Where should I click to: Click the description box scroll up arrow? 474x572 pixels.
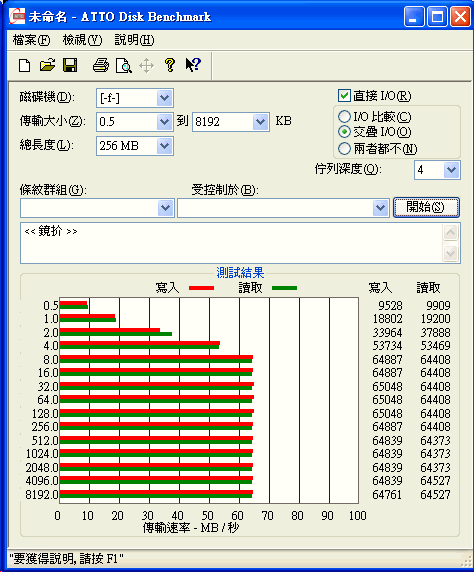click(x=451, y=232)
